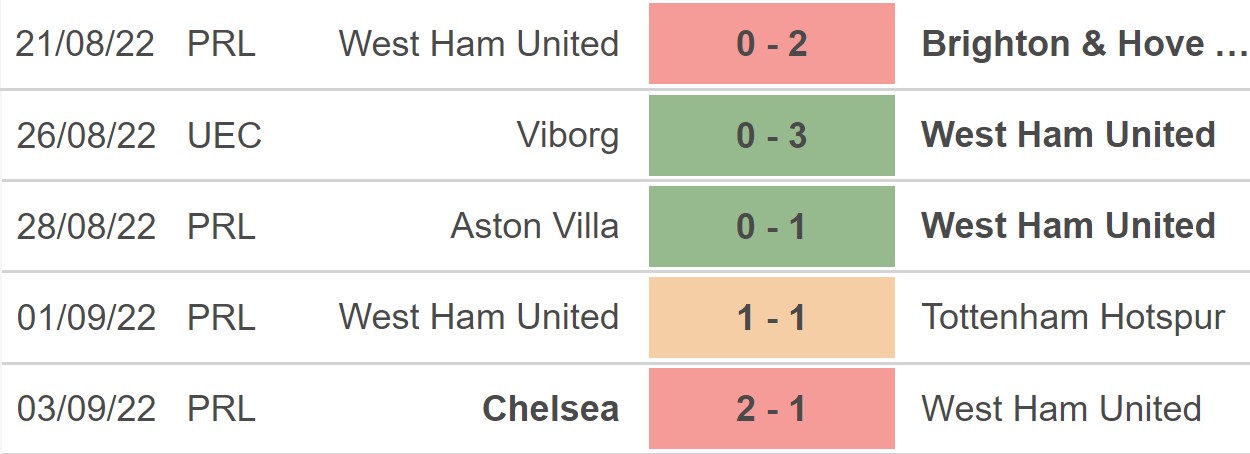Click West Ham United facing Brighton
The width and height of the screenshot is (1250, 454).
[478, 44]
